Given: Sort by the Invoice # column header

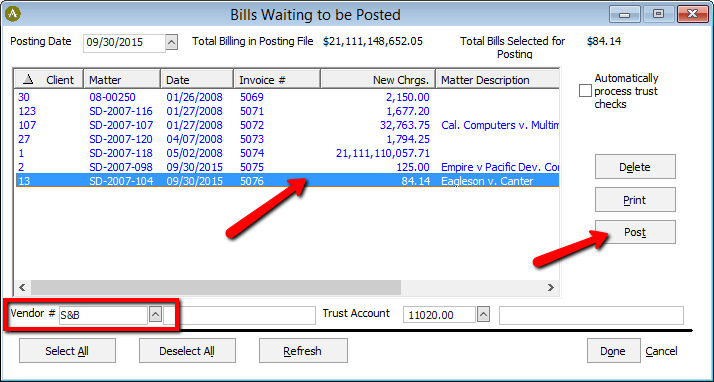Looking at the screenshot, I should [277, 80].
